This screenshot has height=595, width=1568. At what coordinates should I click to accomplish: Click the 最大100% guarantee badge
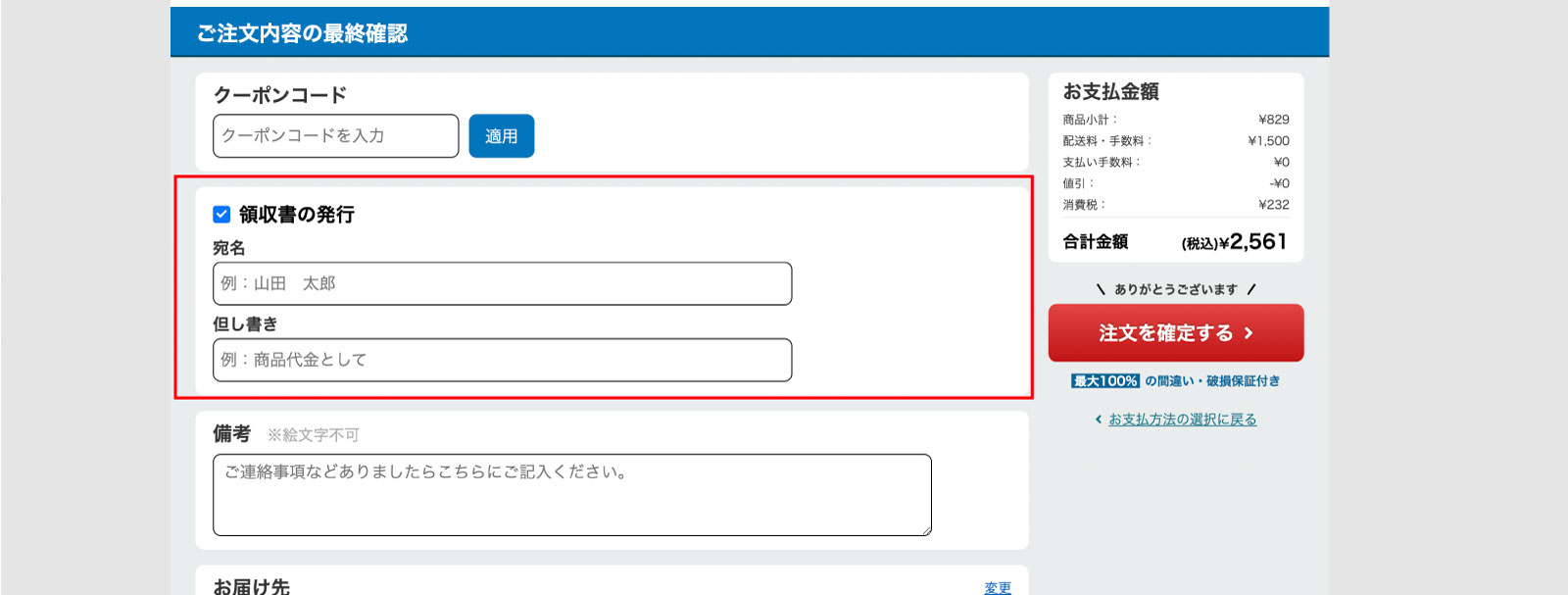click(x=1105, y=381)
